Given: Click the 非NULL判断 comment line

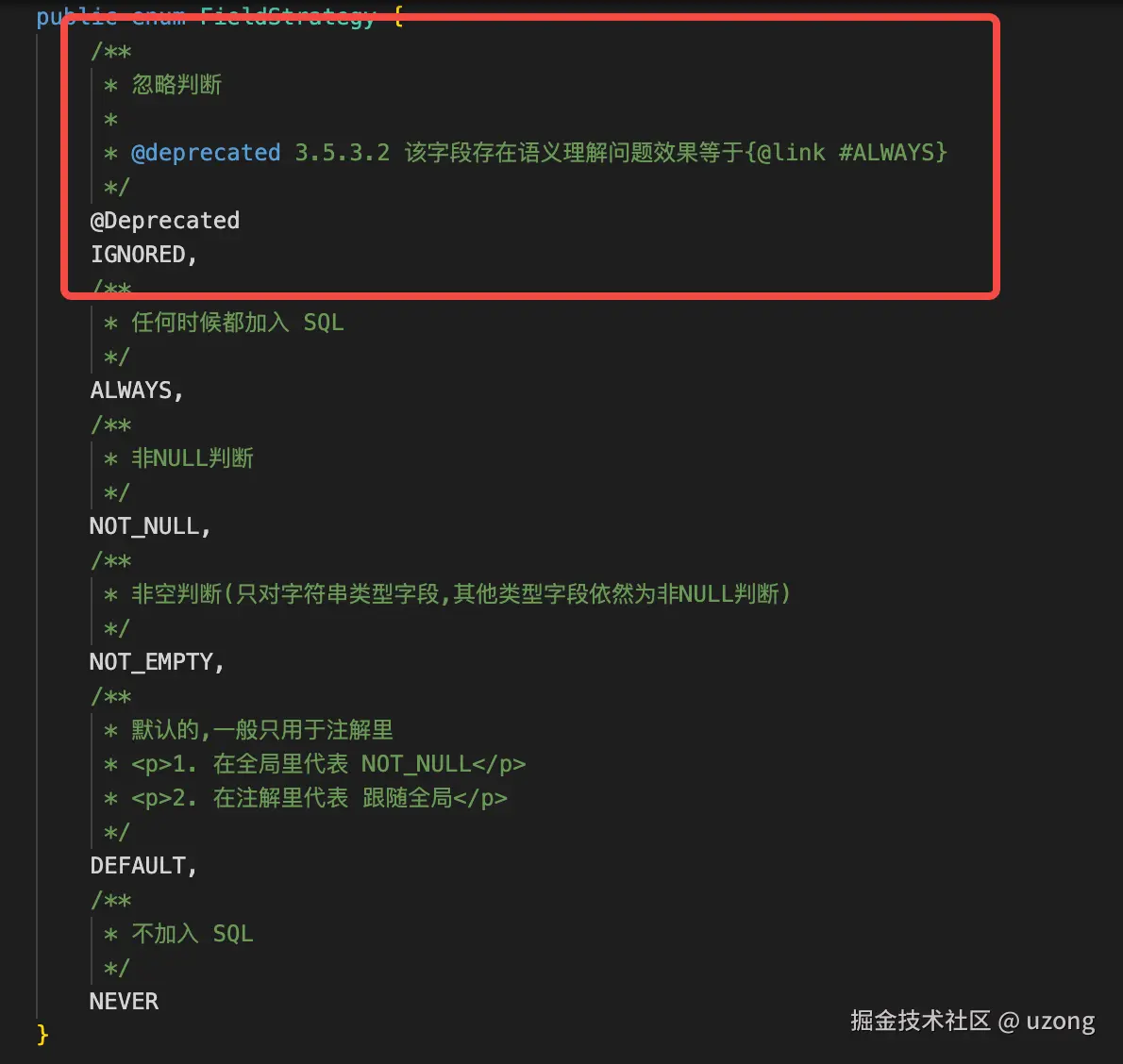Looking at the screenshot, I should pos(193,458).
